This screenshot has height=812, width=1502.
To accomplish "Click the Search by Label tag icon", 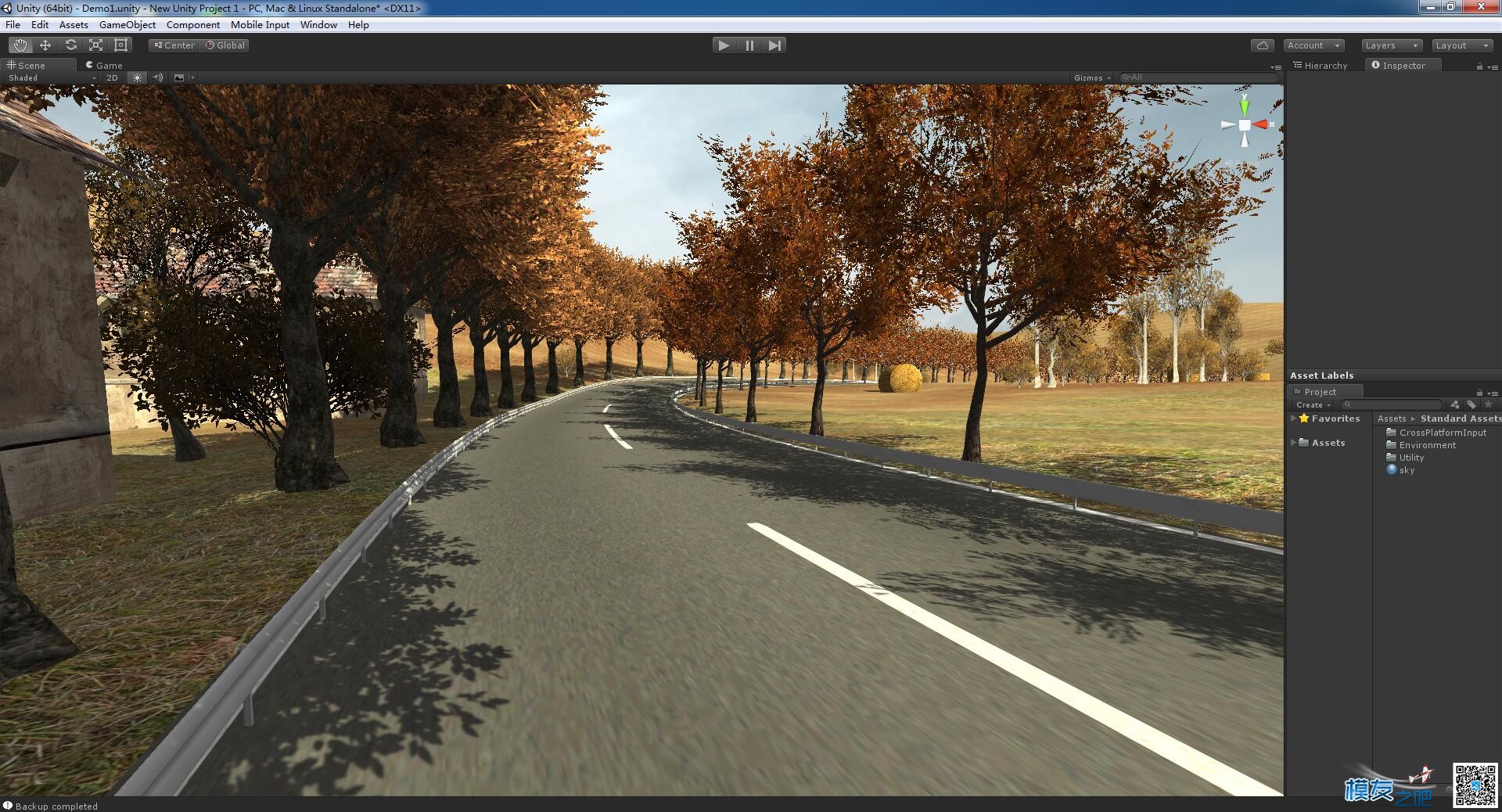I will 1471,404.
